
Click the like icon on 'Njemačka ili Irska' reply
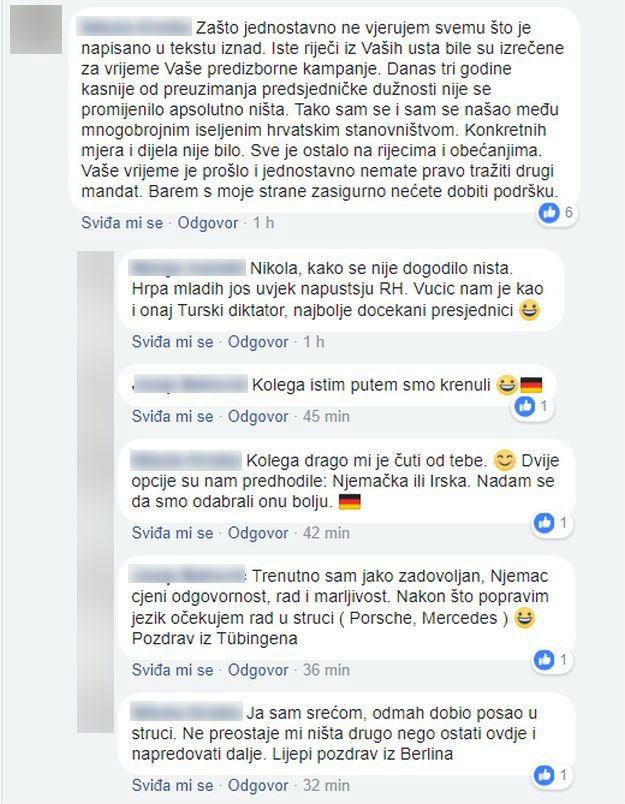pos(544,522)
